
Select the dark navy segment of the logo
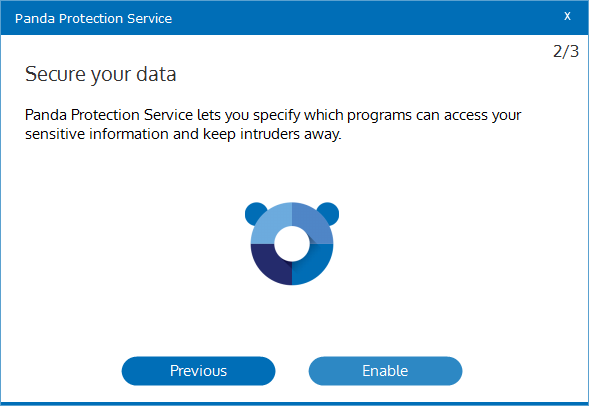click(269, 265)
